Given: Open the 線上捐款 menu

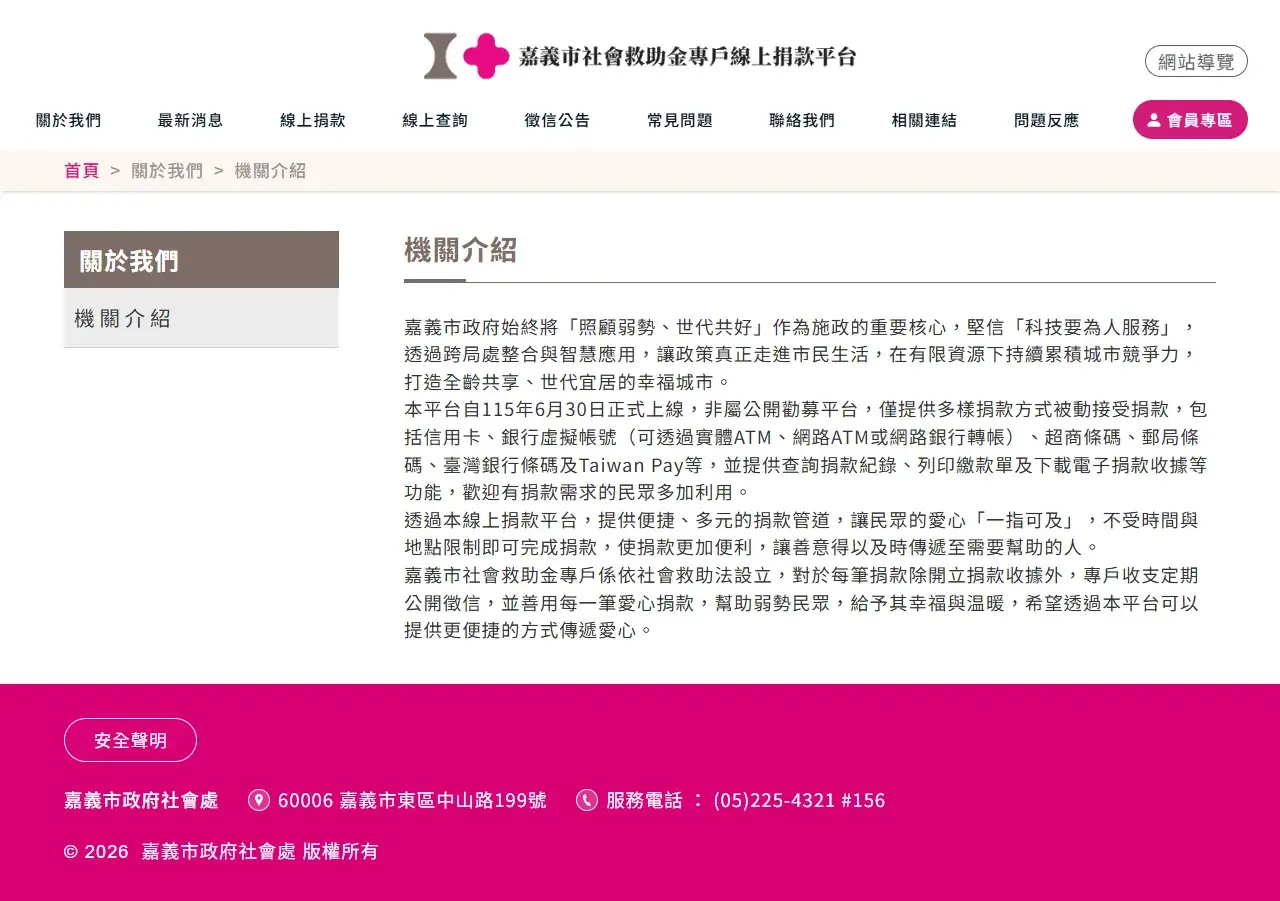Looking at the screenshot, I should [x=313, y=120].
